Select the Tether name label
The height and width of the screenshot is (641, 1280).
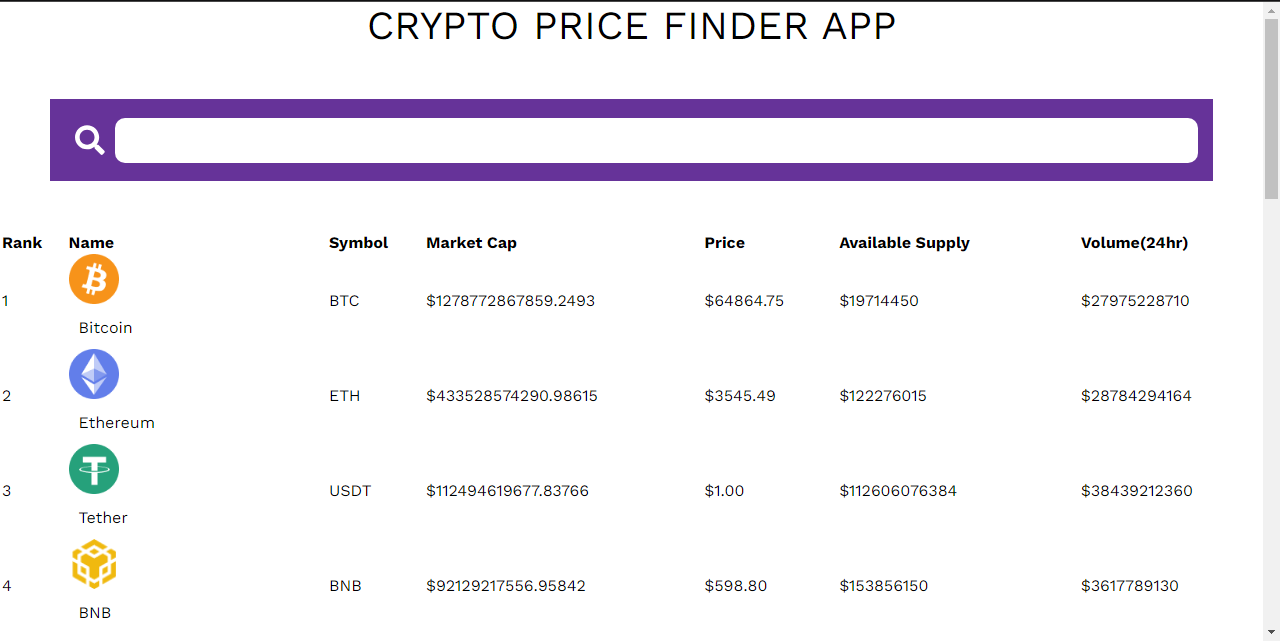point(103,518)
